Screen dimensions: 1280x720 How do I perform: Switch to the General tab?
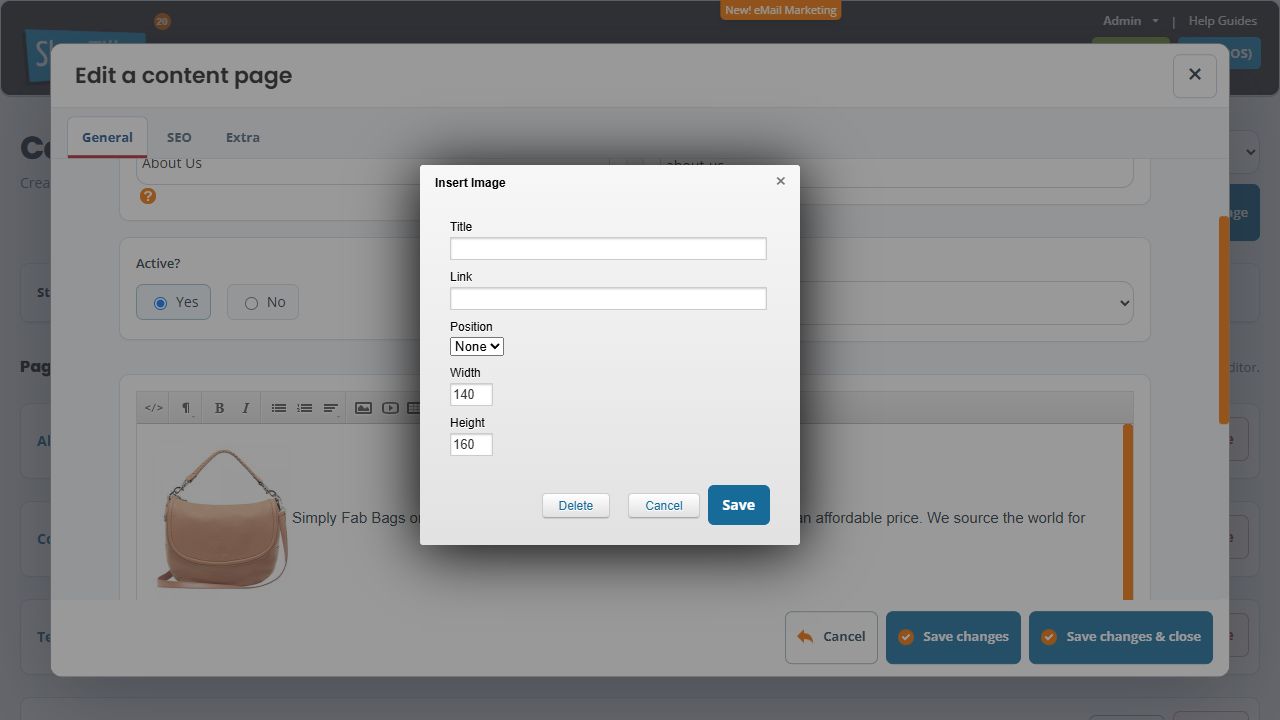[107, 137]
